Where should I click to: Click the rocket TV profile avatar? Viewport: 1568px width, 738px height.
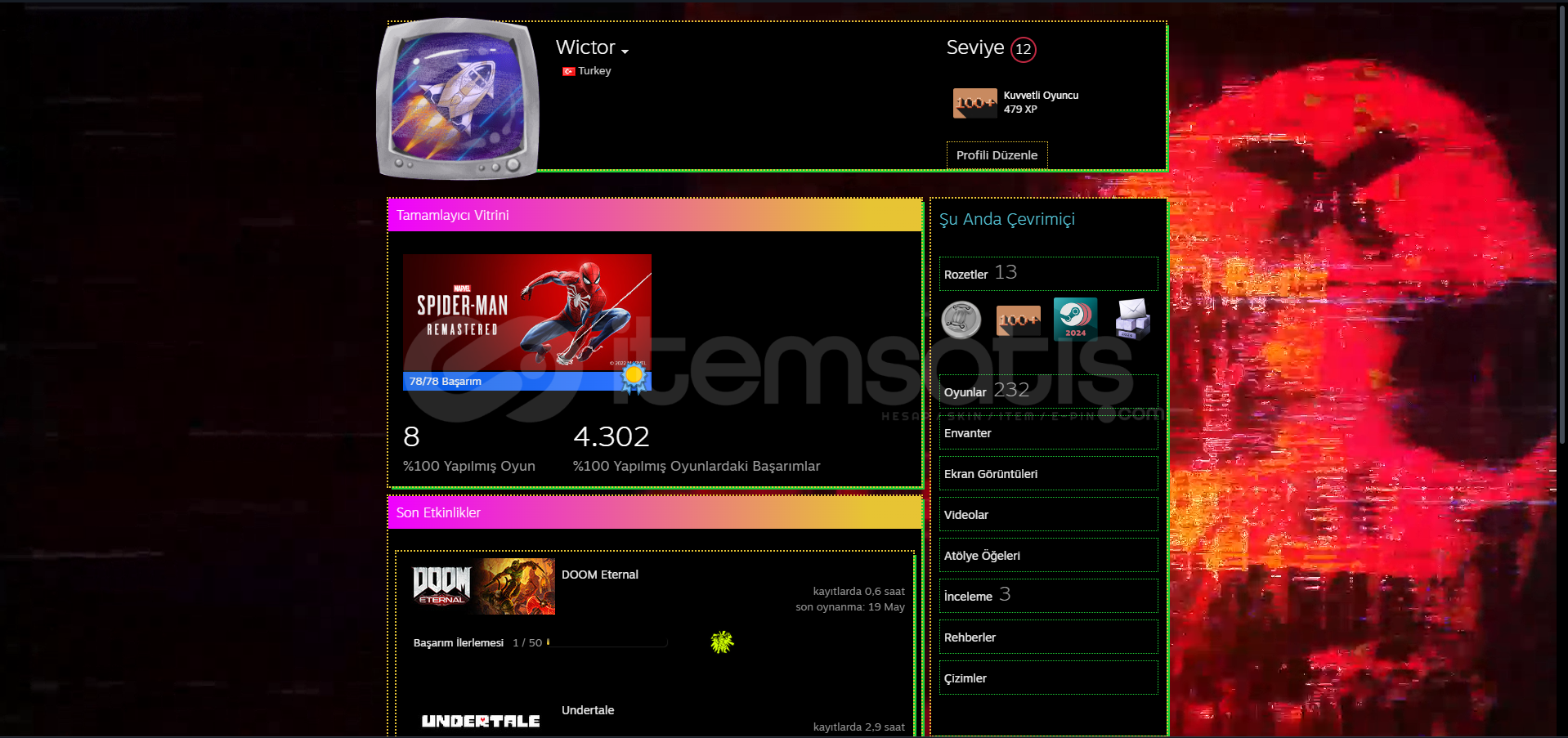(458, 98)
